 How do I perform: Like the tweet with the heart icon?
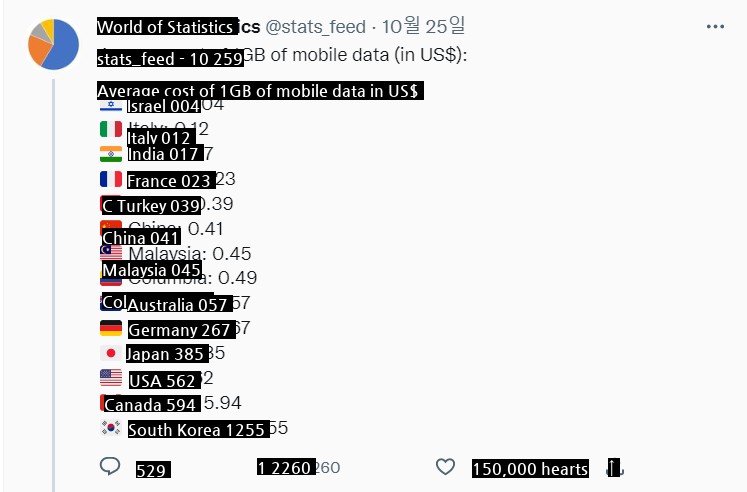click(x=446, y=467)
